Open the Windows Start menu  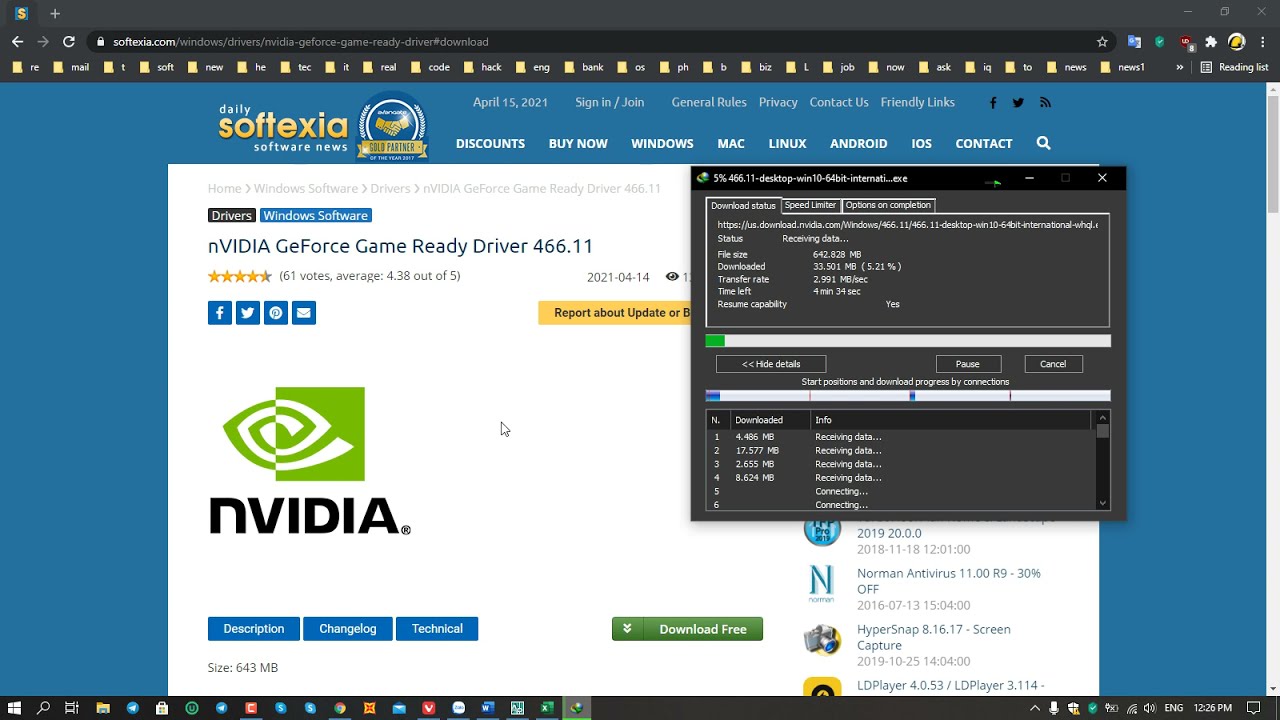pyautogui.click(x=14, y=708)
